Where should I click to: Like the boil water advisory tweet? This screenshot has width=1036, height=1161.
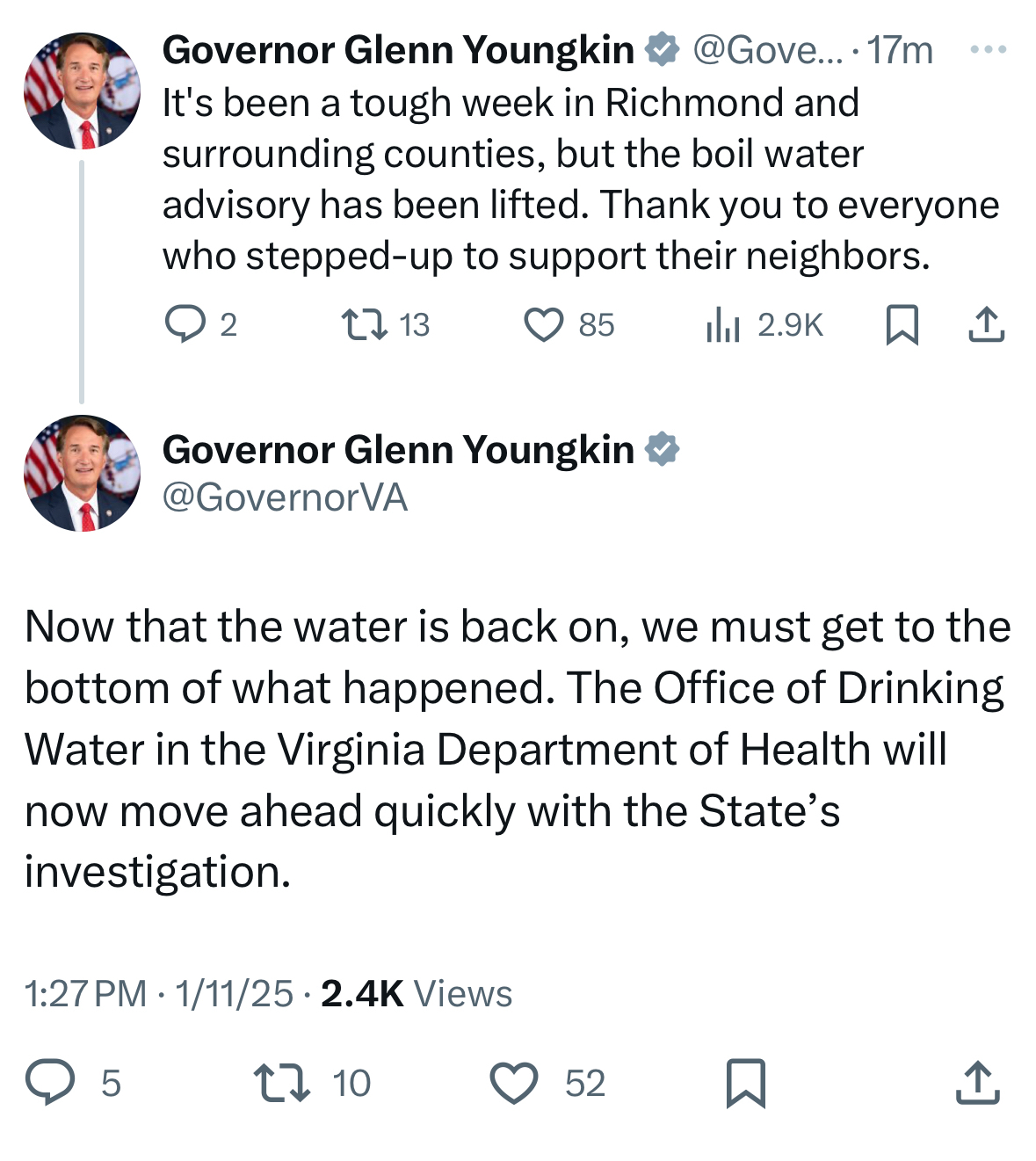(x=544, y=324)
